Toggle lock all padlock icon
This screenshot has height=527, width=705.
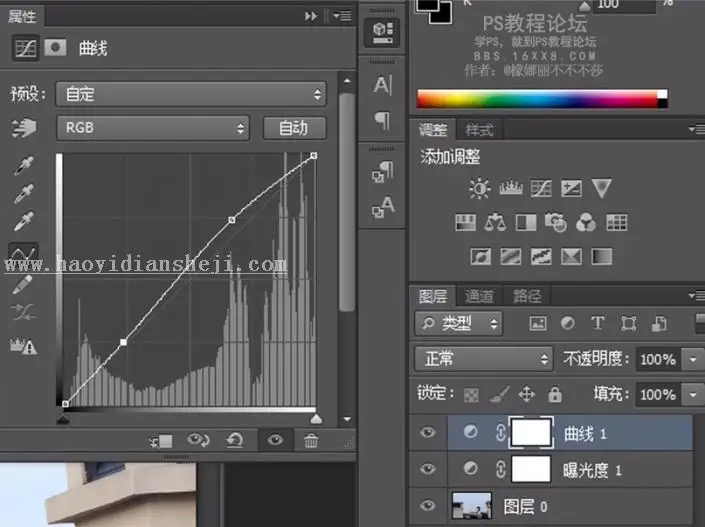click(x=555, y=394)
